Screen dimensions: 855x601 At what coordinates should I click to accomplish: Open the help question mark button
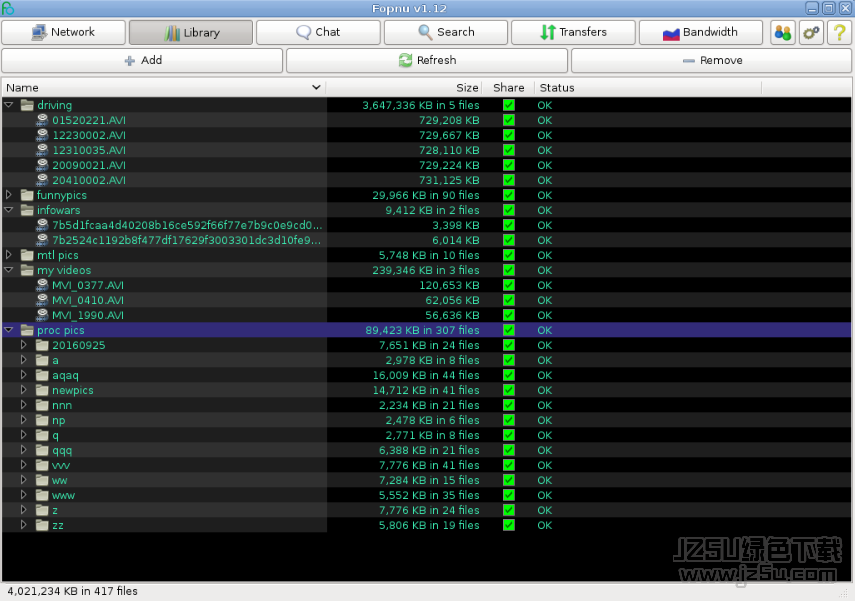point(840,32)
